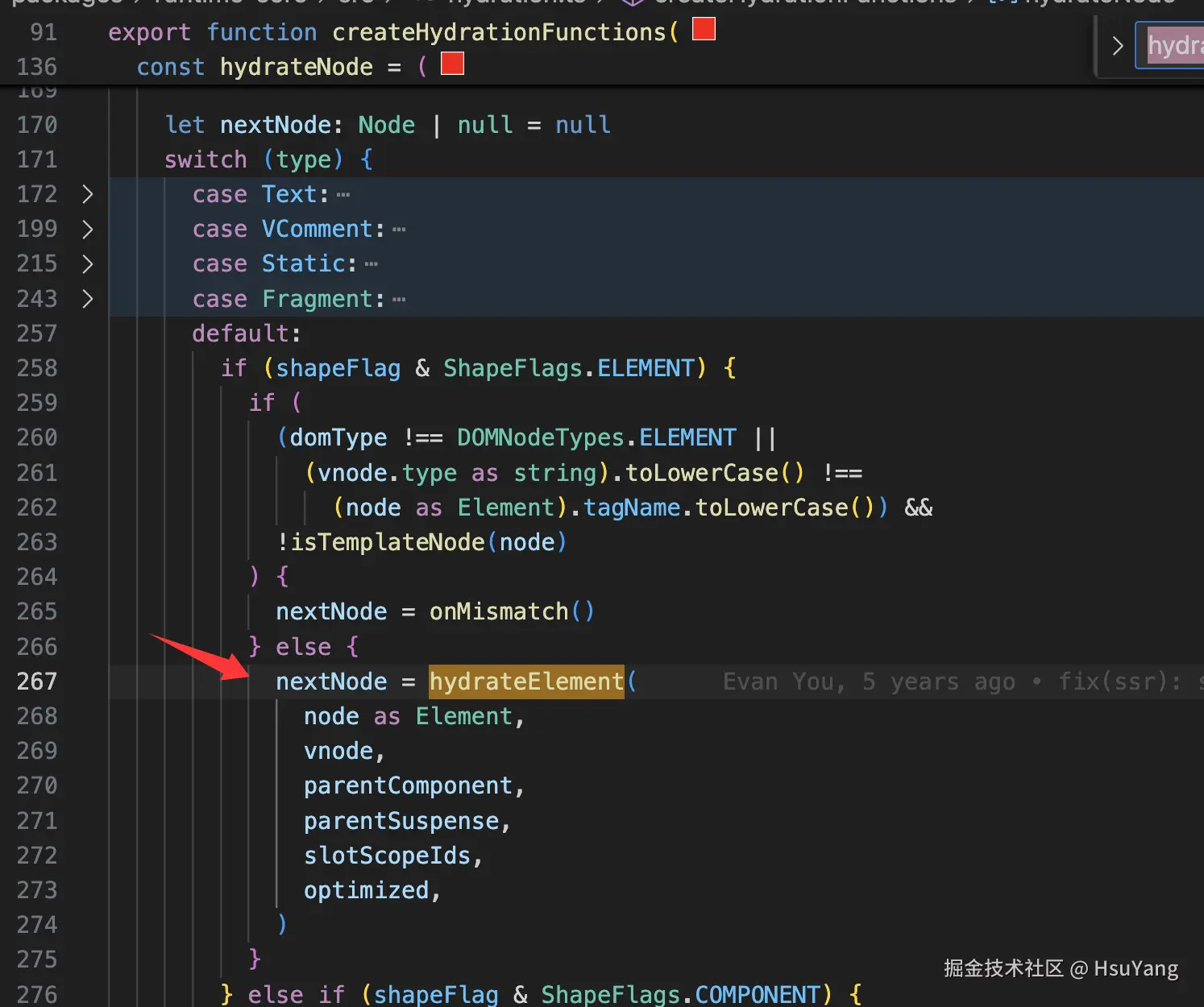Click 'slotScopeIds' argument on line 272
The width and height of the screenshot is (1204, 1007).
pos(387,856)
